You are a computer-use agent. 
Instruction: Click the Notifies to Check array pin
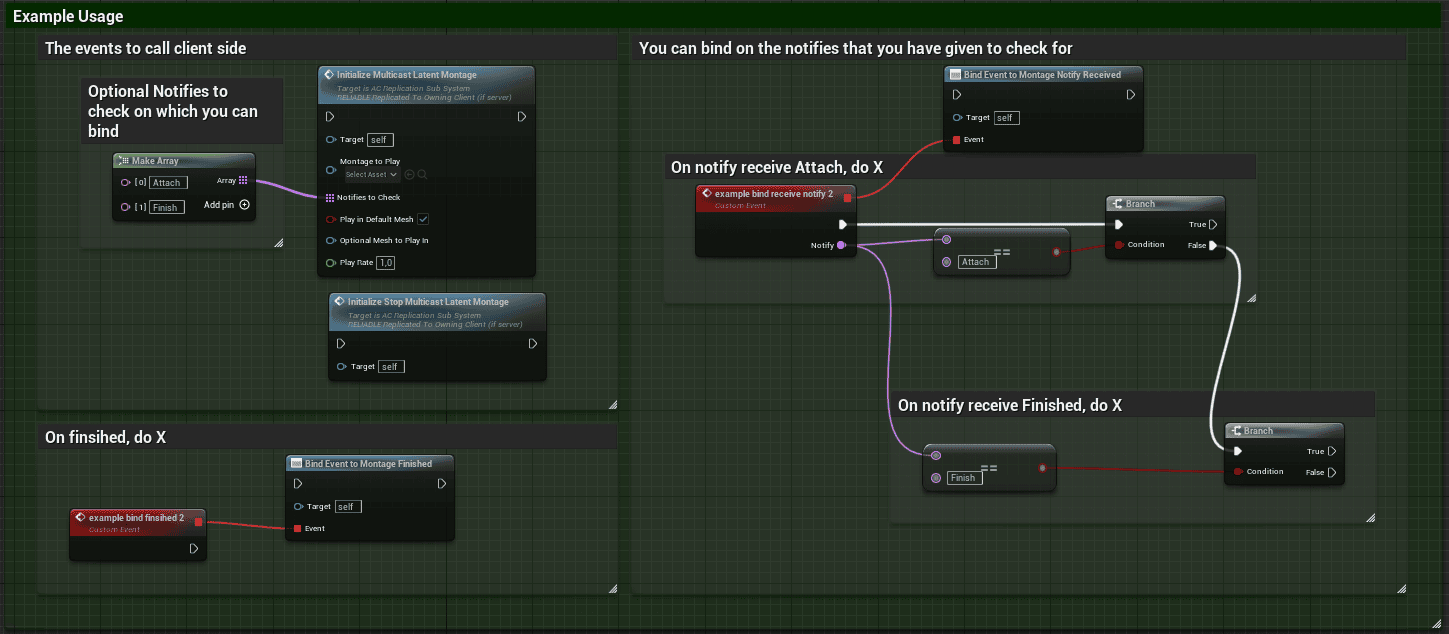pos(330,197)
